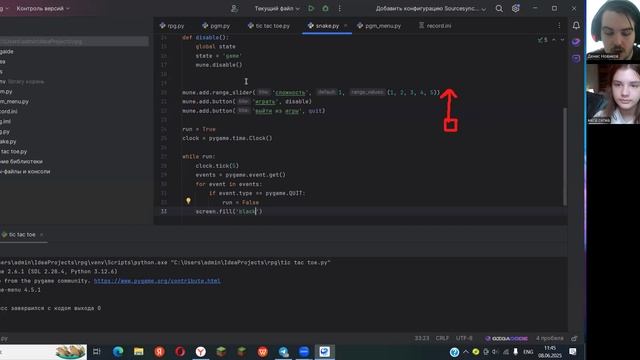Open the taskbar notification center icon

(573, 351)
